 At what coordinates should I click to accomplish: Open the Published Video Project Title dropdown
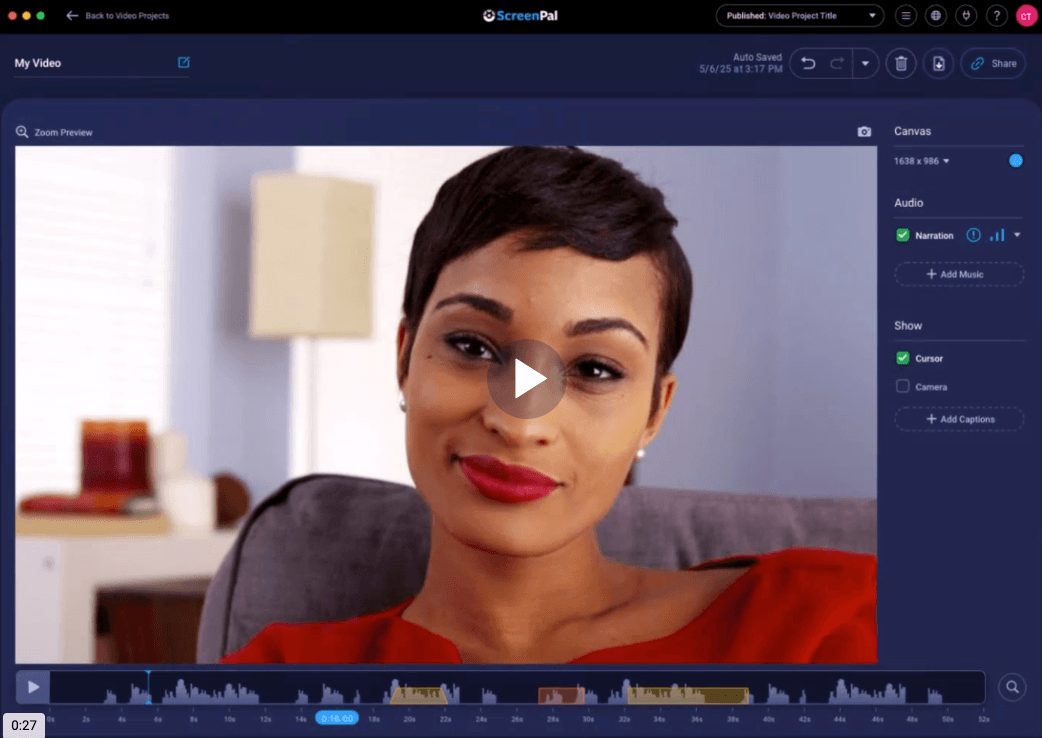[800, 16]
